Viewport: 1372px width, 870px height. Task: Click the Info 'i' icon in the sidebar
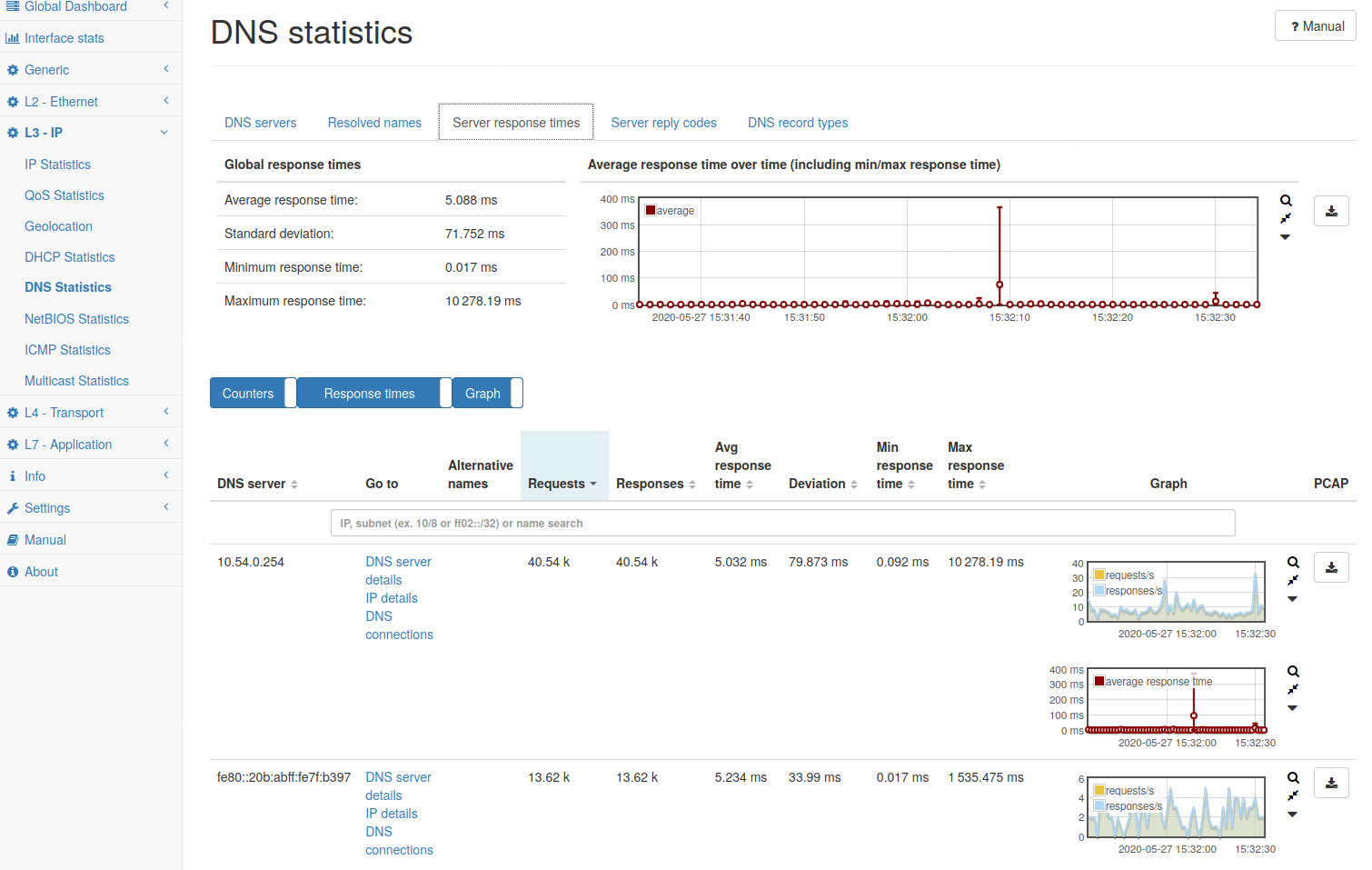pos(13,476)
